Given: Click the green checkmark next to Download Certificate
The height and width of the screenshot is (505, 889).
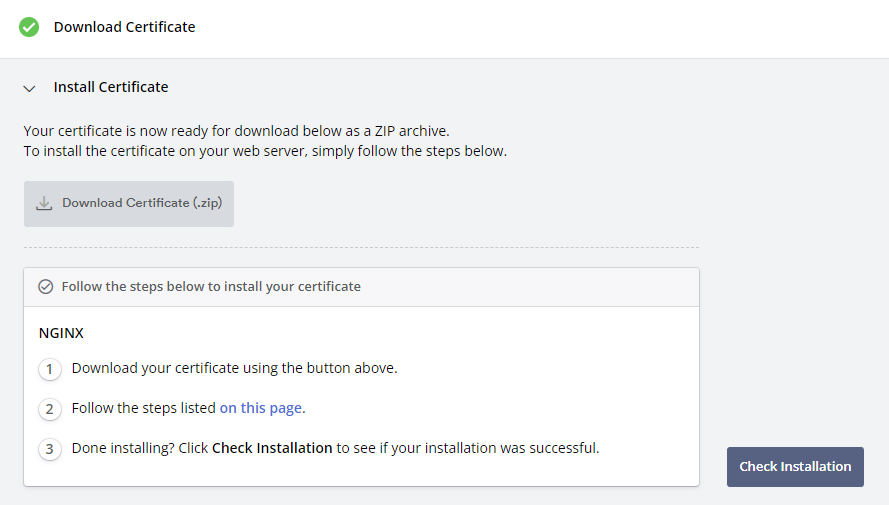Looking at the screenshot, I should click(29, 27).
